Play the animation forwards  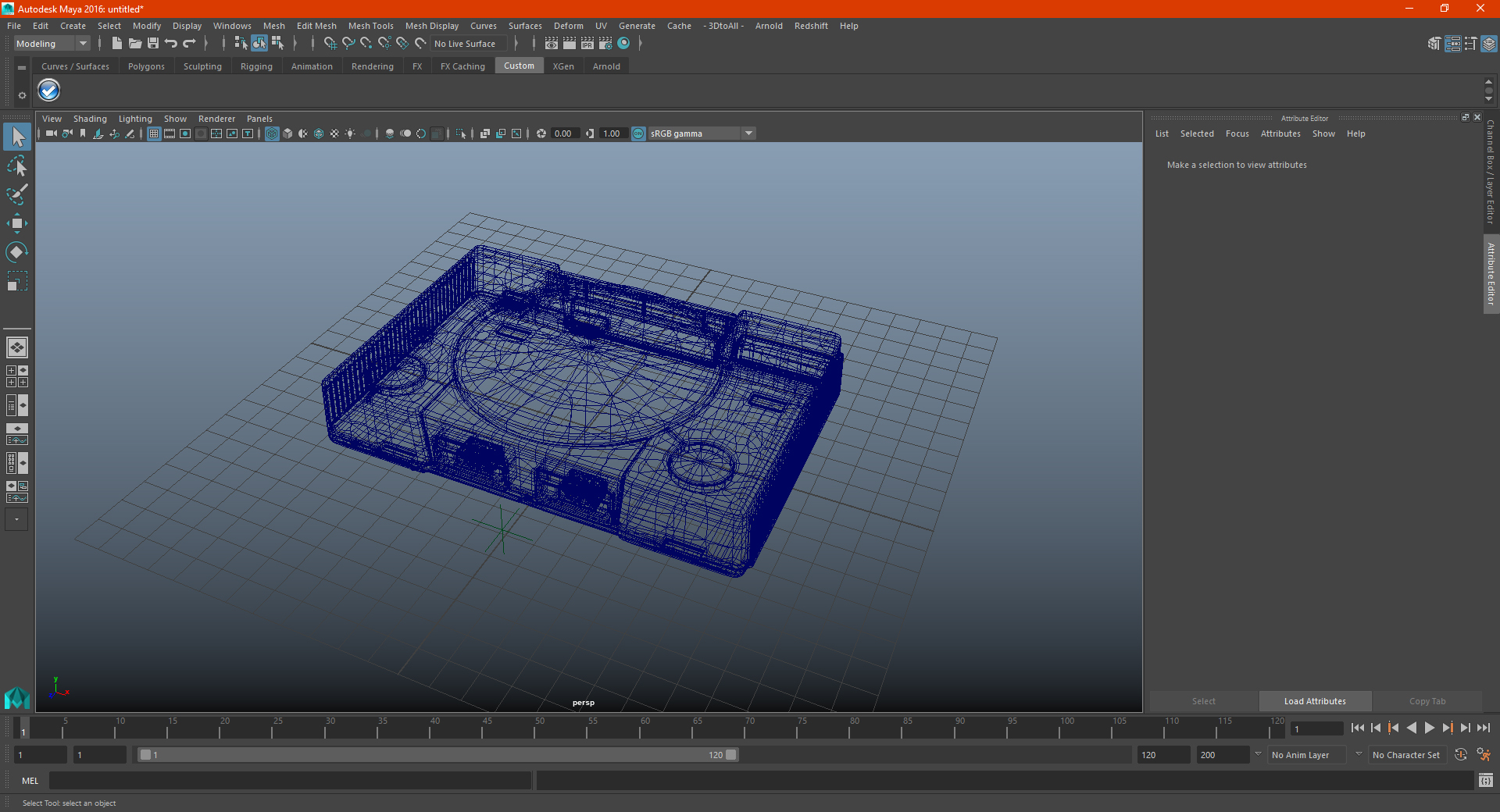tap(1429, 728)
